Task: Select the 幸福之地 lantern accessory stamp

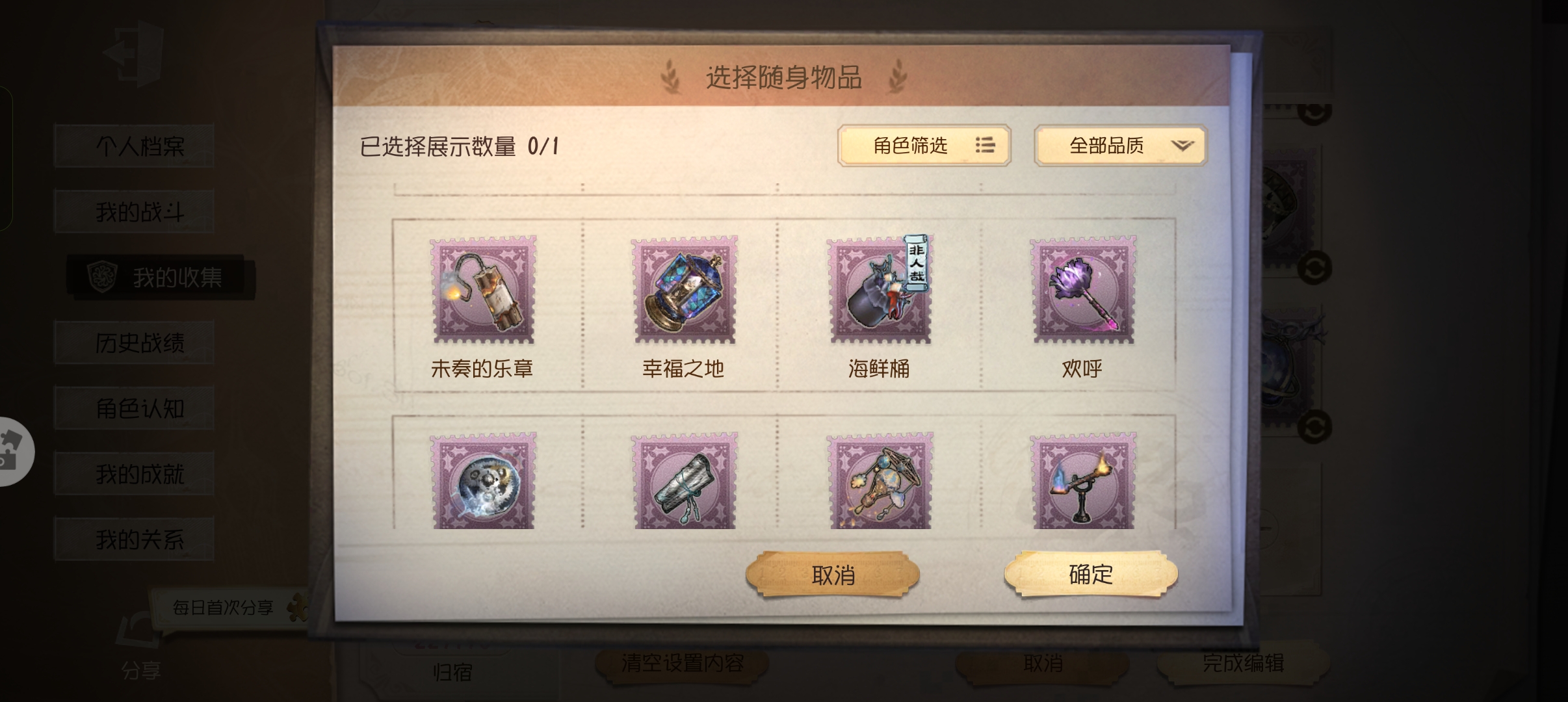Action: (685, 290)
